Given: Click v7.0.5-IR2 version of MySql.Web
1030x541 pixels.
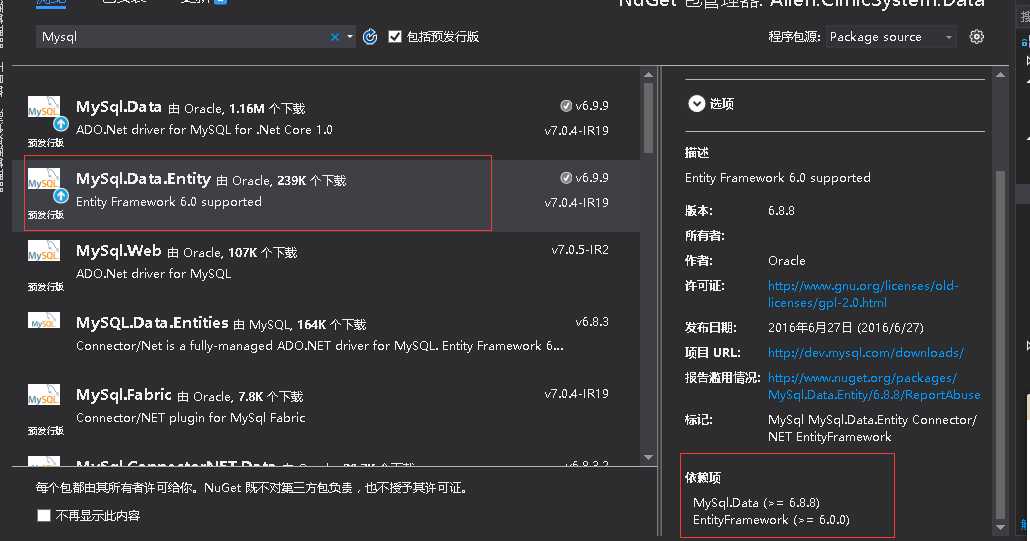Looking at the screenshot, I should click(580, 250).
